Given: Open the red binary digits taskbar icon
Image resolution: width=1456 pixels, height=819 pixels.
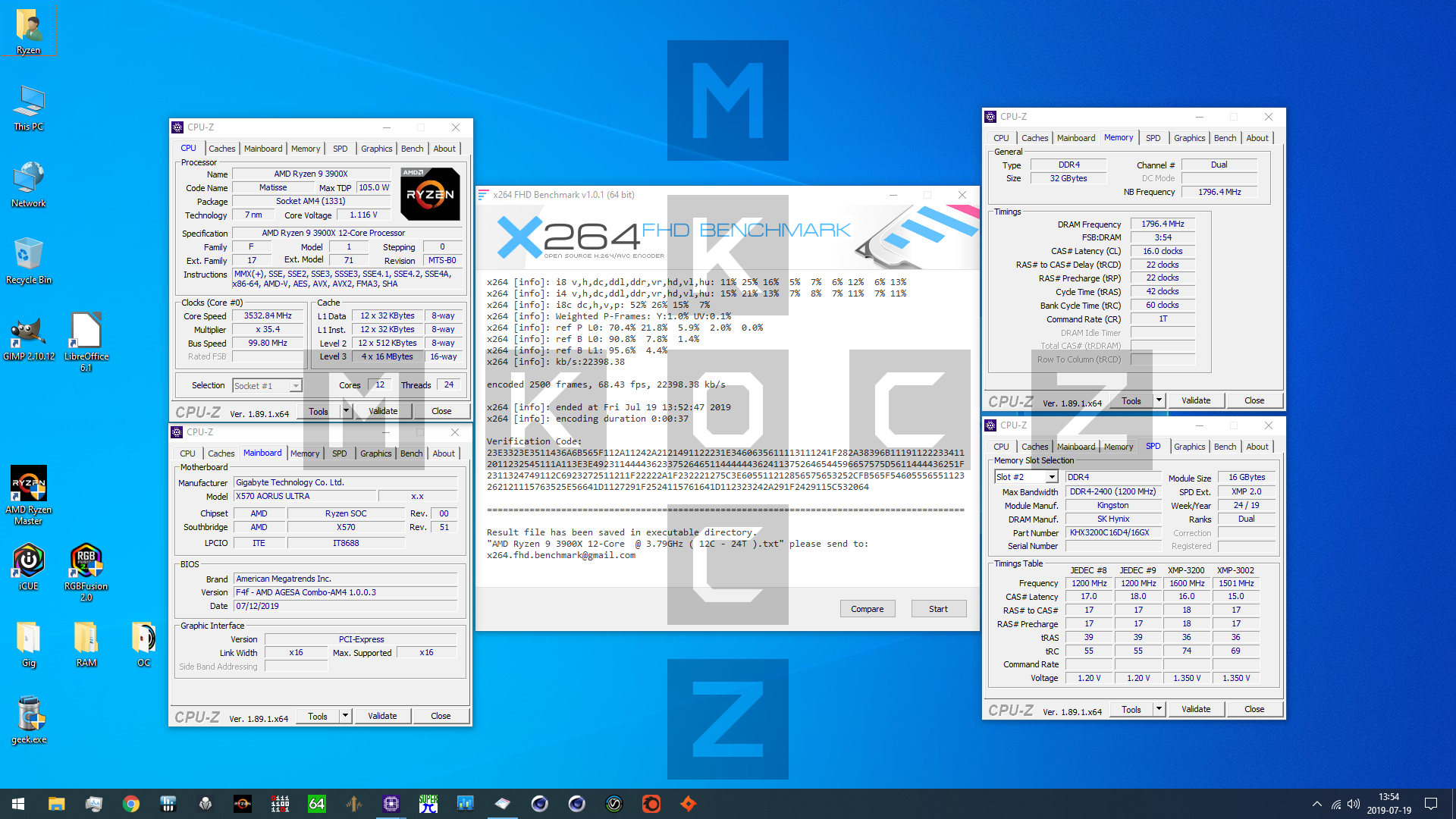Looking at the screenshot, I should pyautogui.click(x=280, y=804).
